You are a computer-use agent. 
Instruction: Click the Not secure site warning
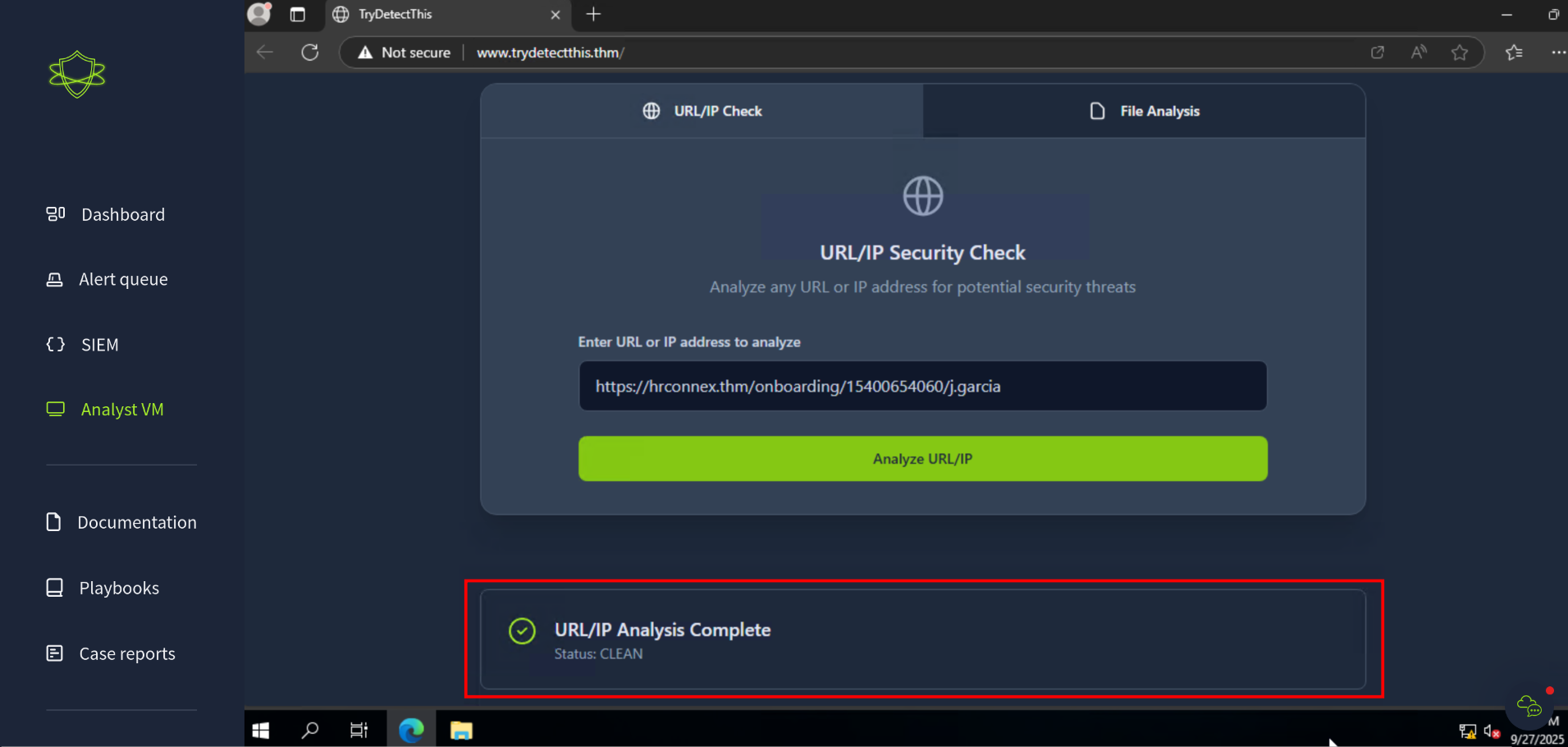tap(405, 53)
